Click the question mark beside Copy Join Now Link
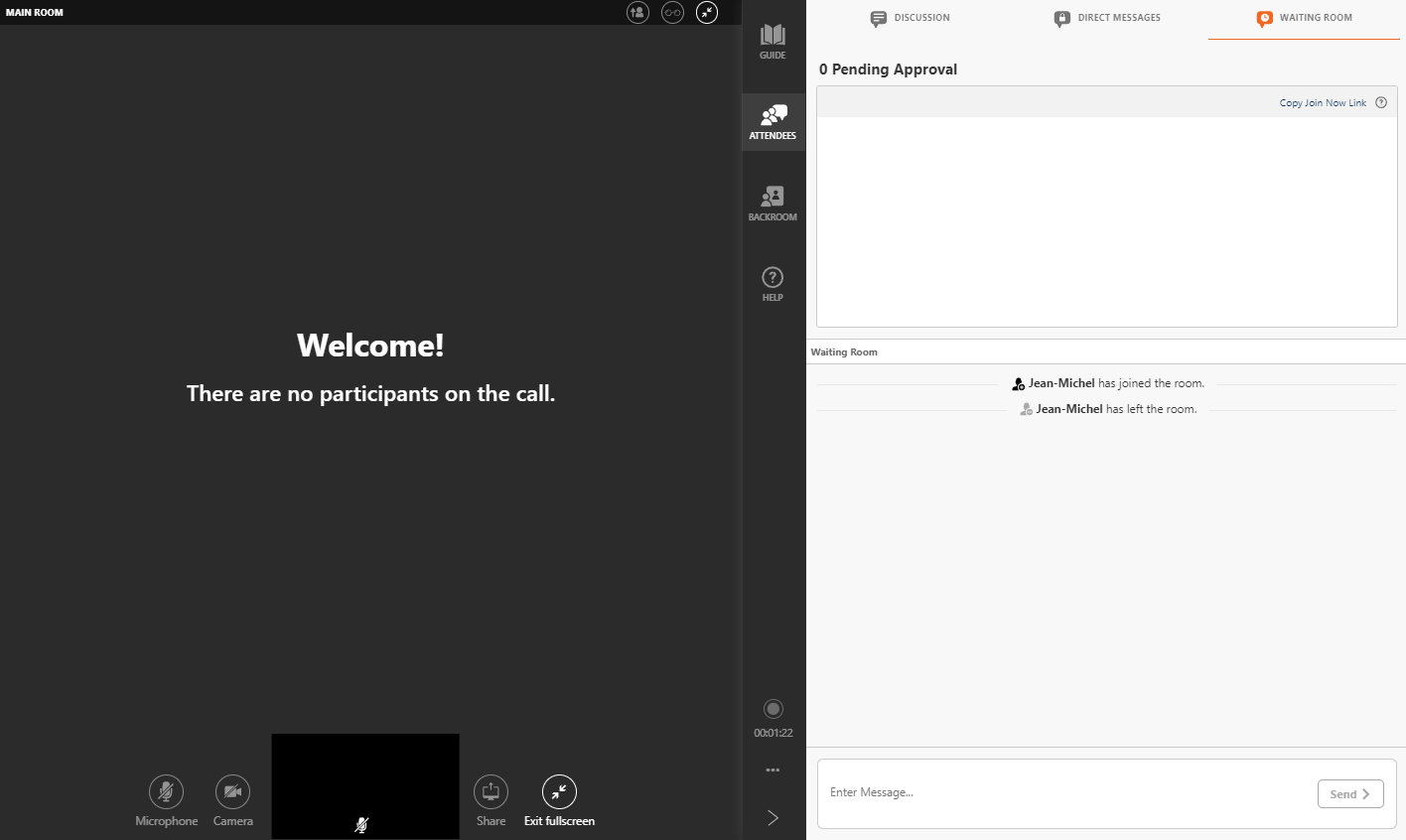This screenshot has width=1406, height=840. [1381, 102]
